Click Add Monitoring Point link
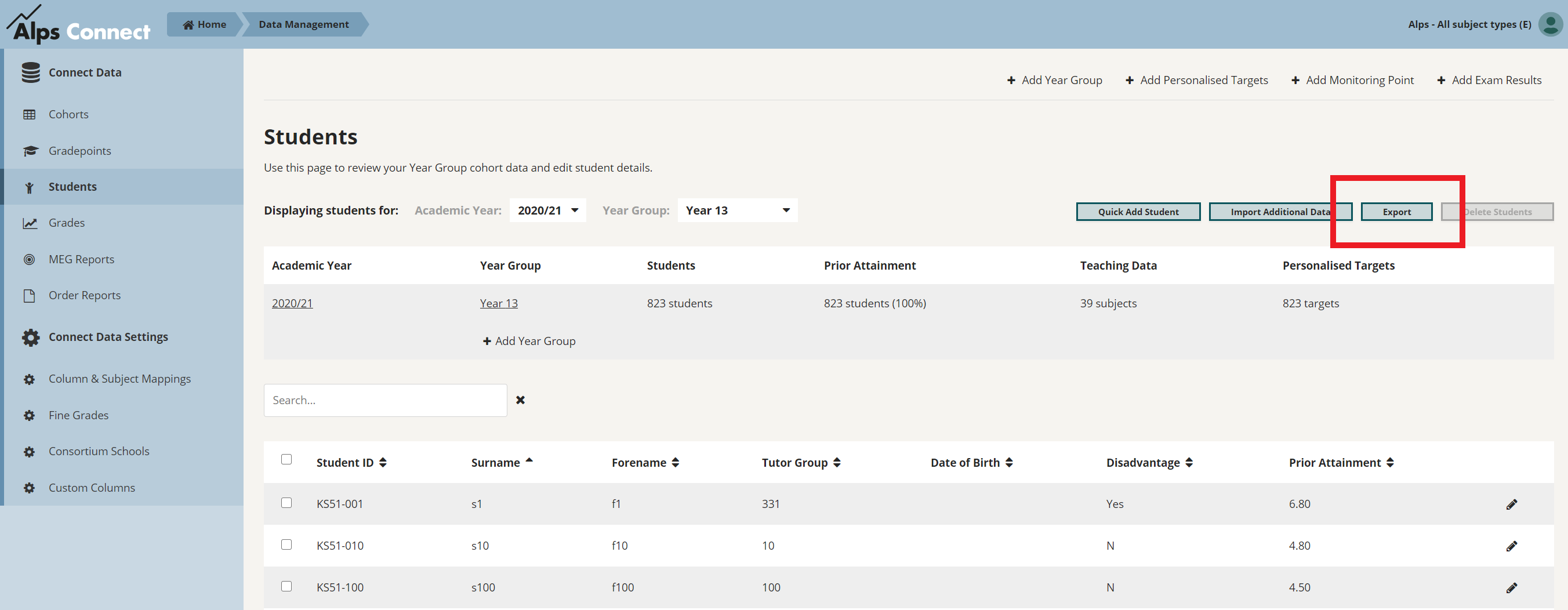 point(1352,81)
